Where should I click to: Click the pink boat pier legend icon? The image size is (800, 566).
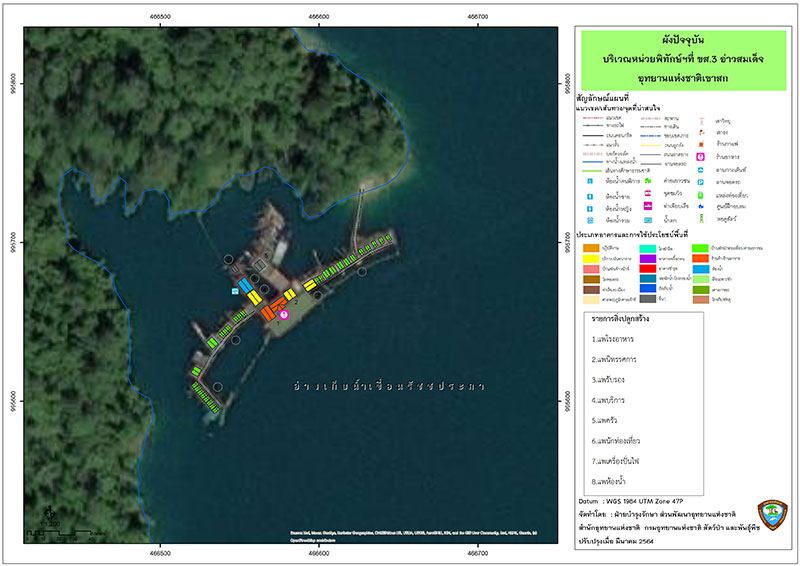coord(648,206)
